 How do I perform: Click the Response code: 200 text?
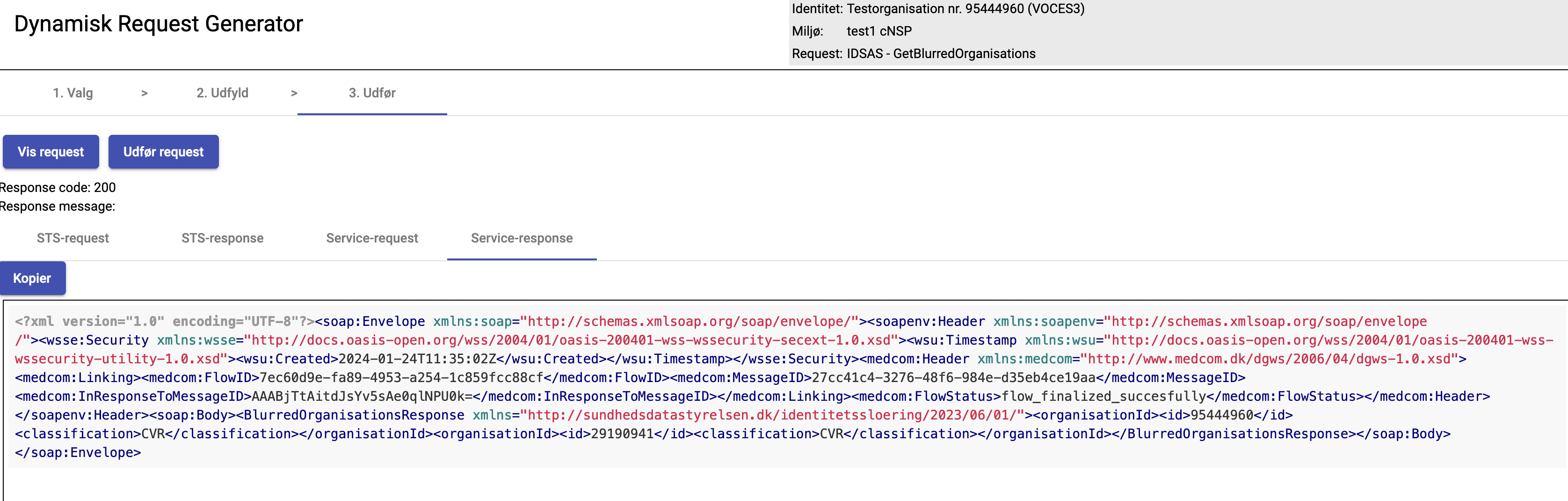coord(58,188)
